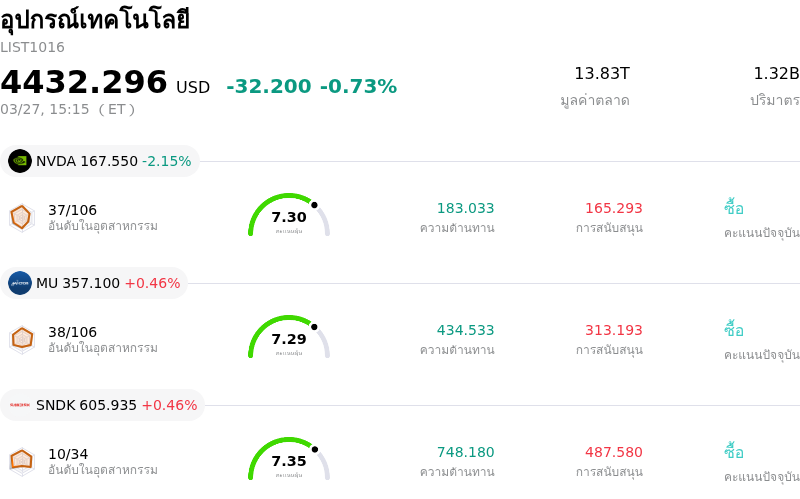Image resolution: width=800 pixels, height=499 pixels.
Task: Click MU's ซื้อ rating label
Action: point(734,330)
